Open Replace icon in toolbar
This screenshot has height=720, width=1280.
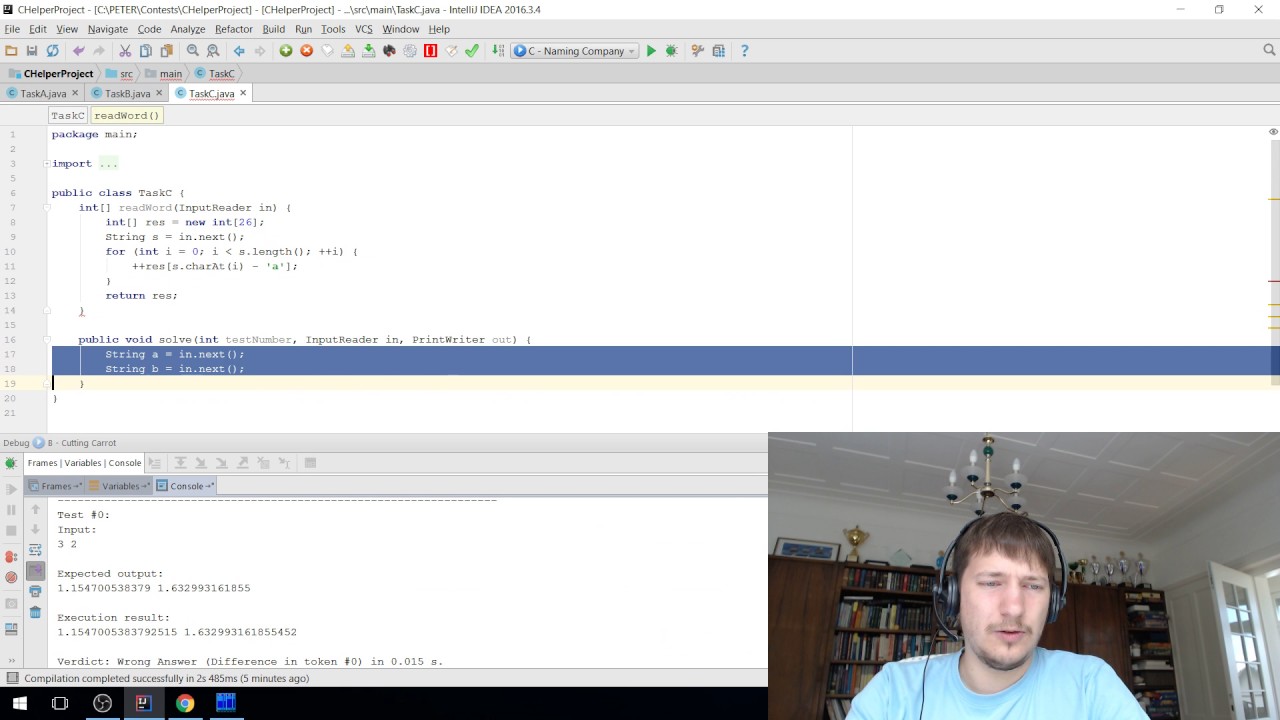(213, 51)
